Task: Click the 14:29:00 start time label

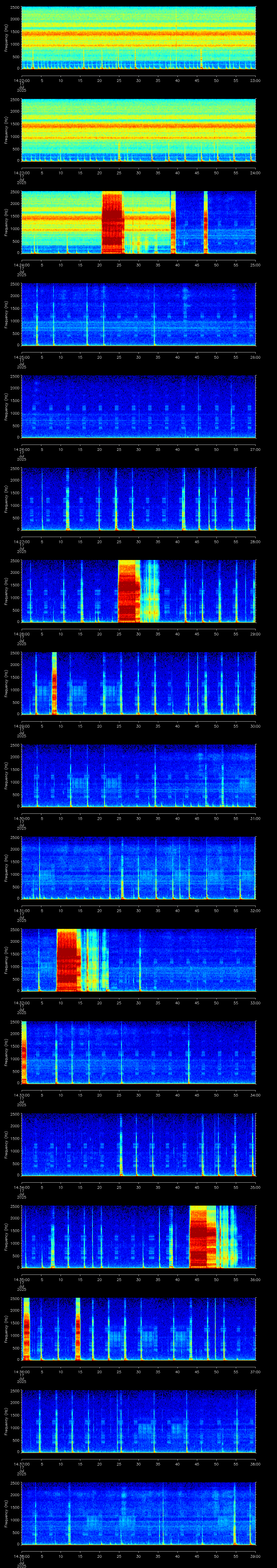Action: (x=21, y=726)
